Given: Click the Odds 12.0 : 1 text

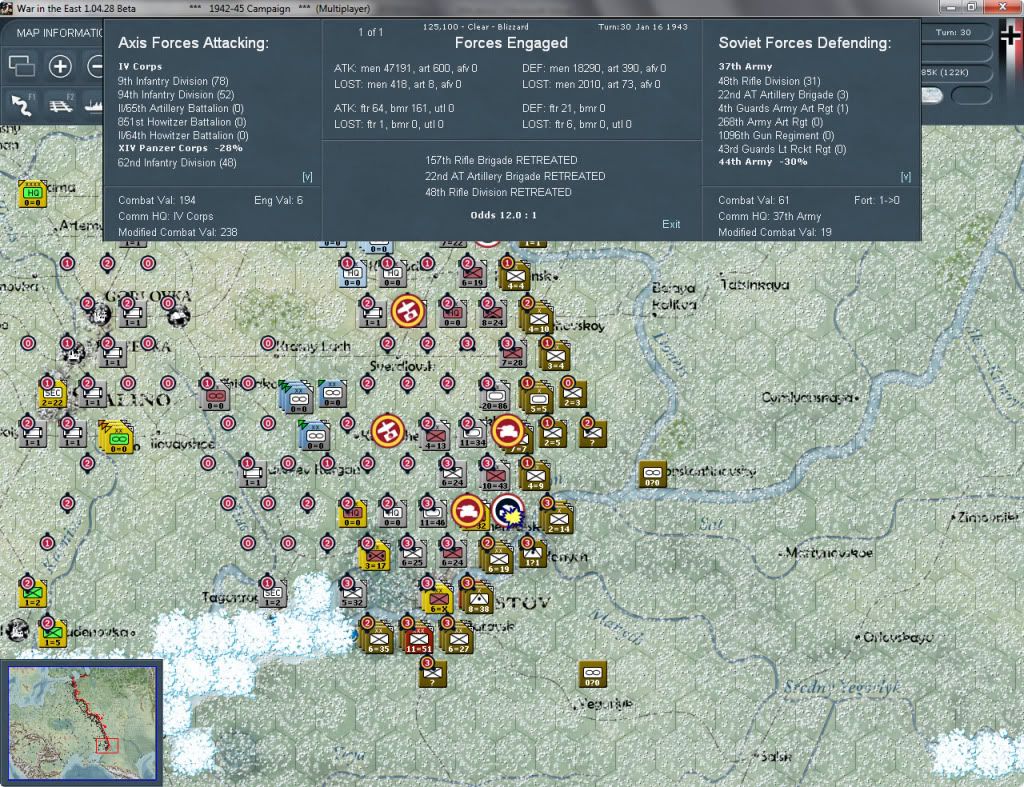Looking at the screenshot, I should (504, 215).
